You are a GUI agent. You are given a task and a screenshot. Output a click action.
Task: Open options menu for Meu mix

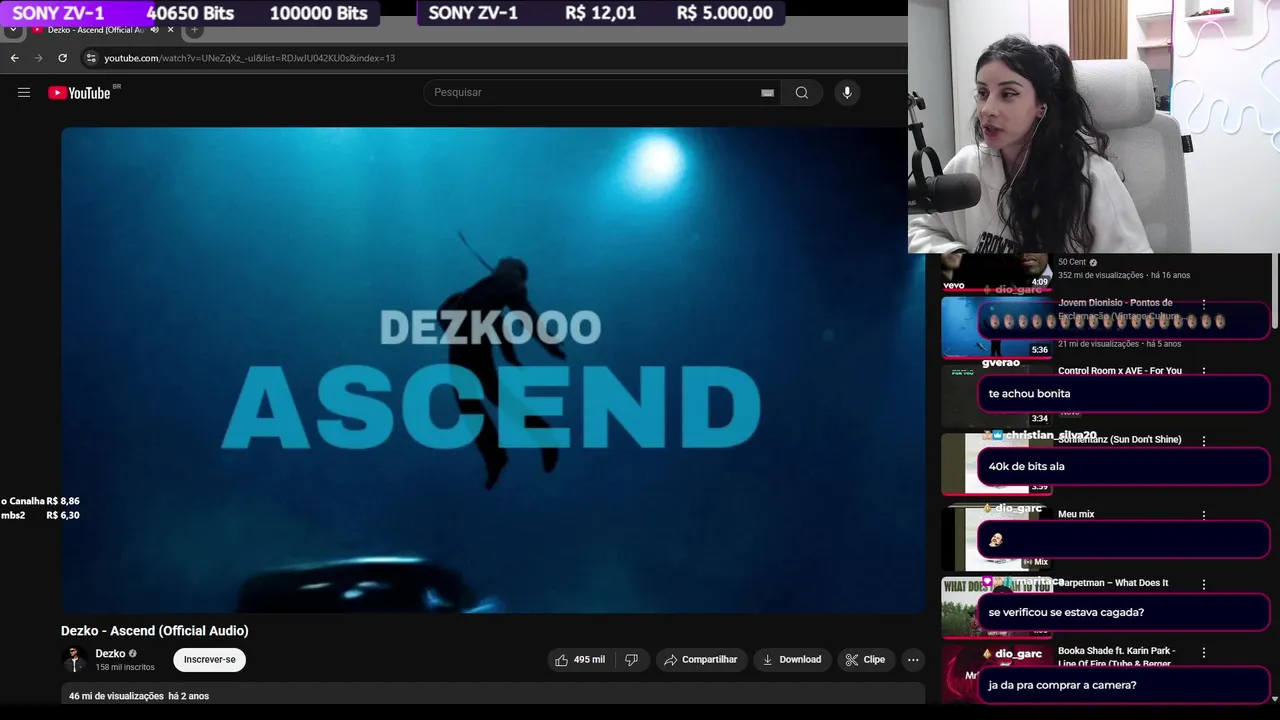coord(1204,515)
